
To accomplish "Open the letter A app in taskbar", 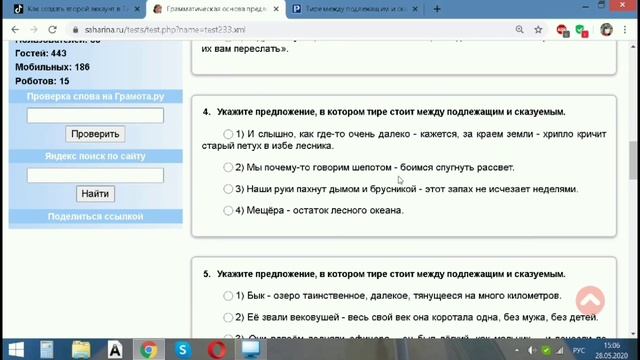I will 115,350.
